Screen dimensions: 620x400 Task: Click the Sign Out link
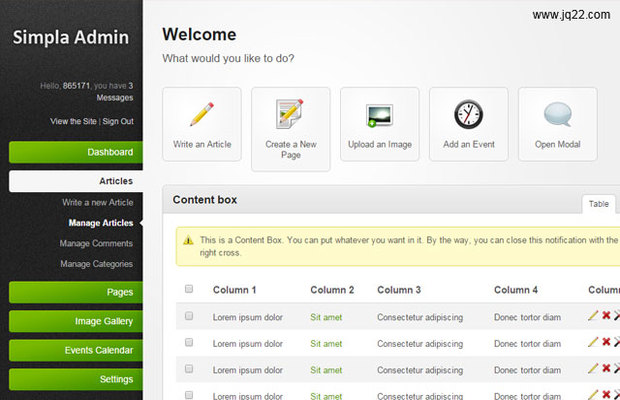pyautogui.click(x=118, y=121)
